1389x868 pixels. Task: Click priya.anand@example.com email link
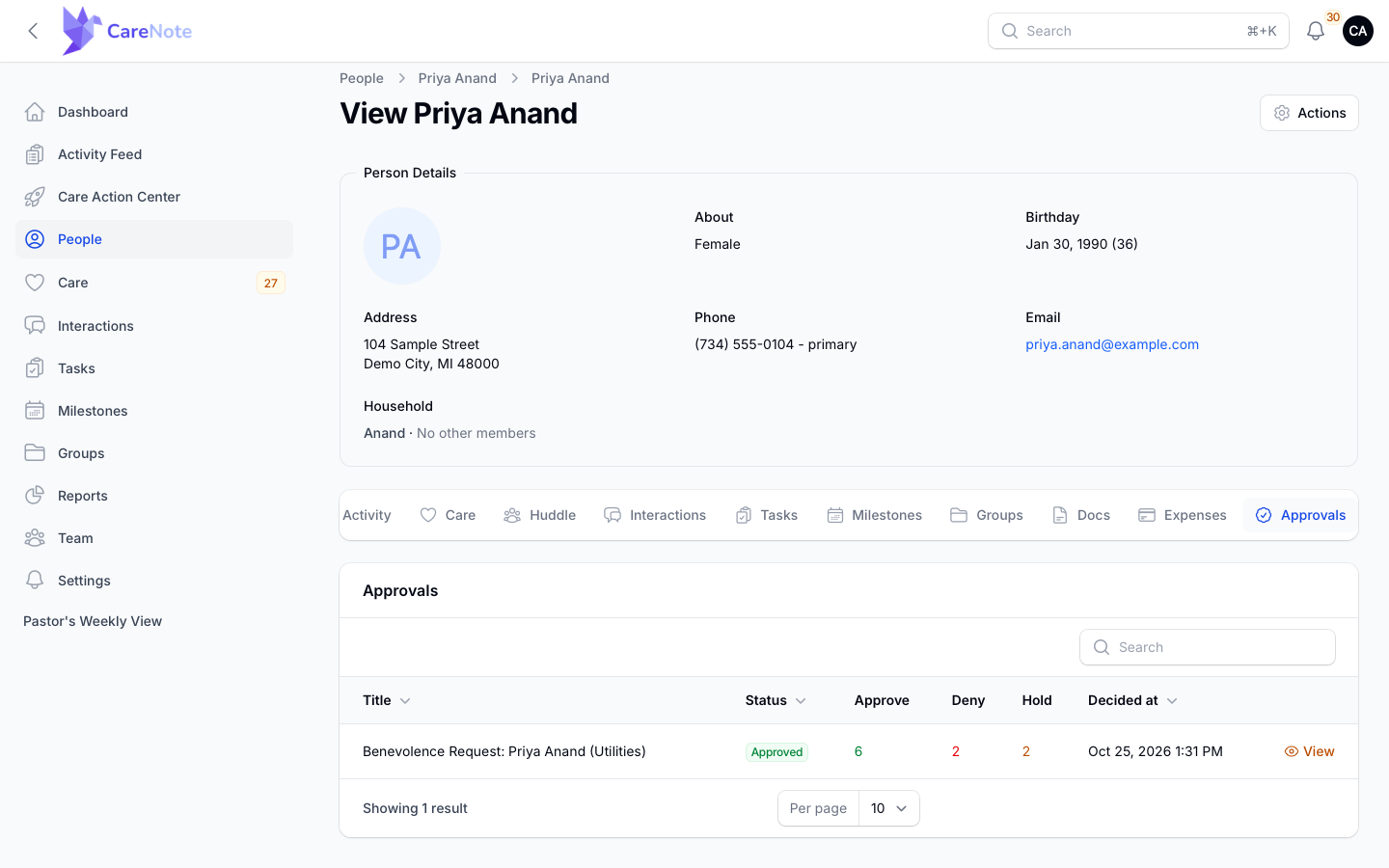(x=1112, y=344)
